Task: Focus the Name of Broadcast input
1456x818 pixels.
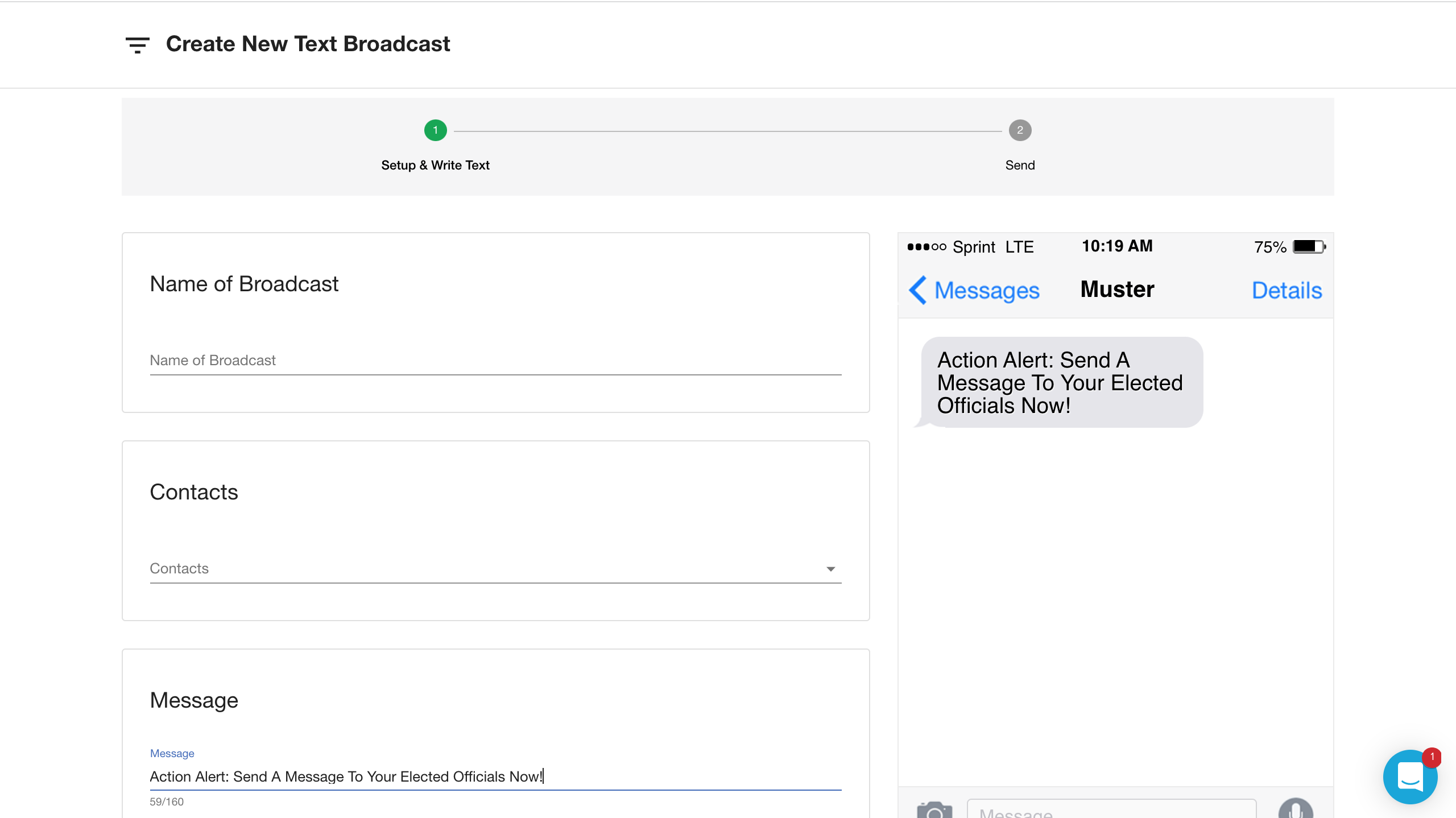Action: click(495, 361)
